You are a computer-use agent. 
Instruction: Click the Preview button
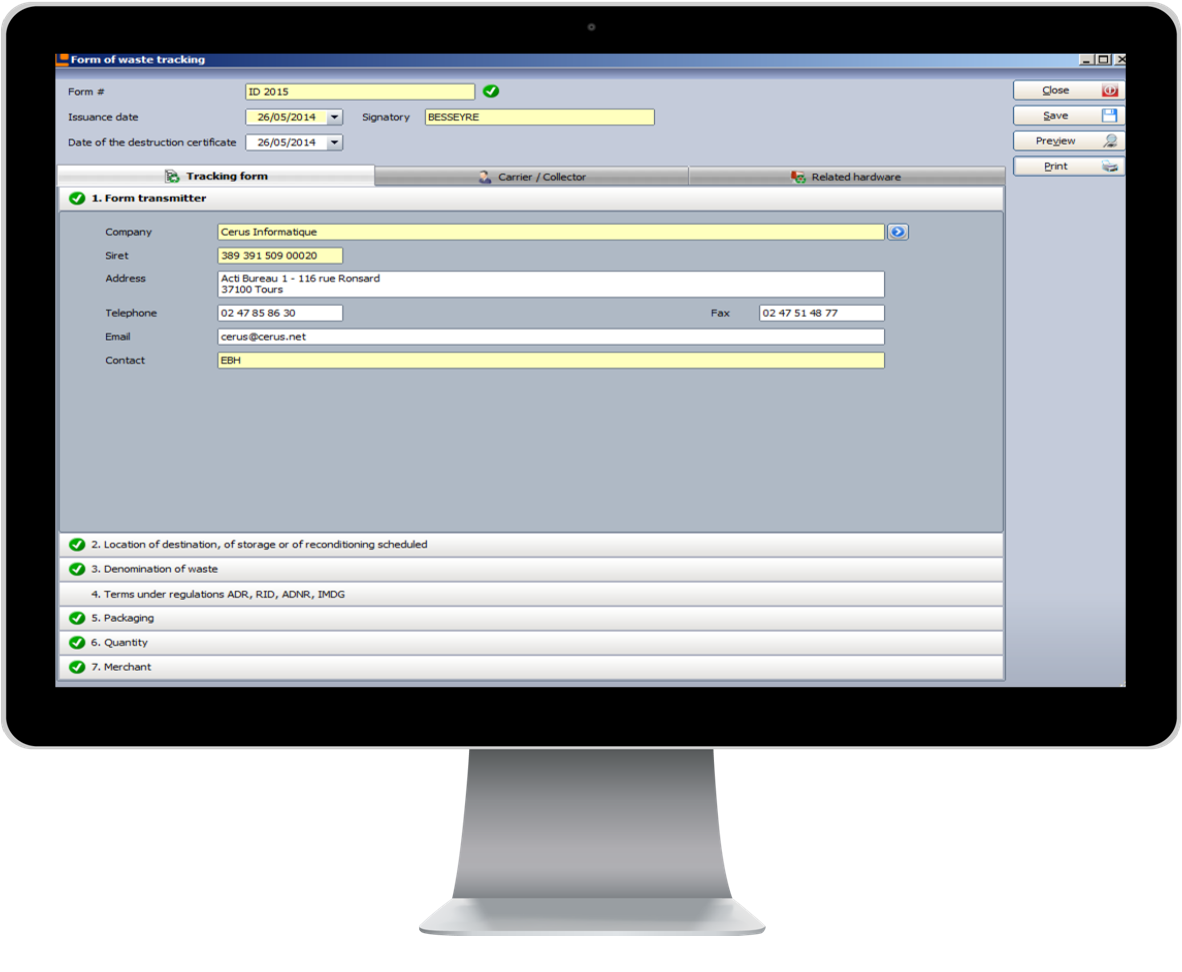(x=1068, y=141)
